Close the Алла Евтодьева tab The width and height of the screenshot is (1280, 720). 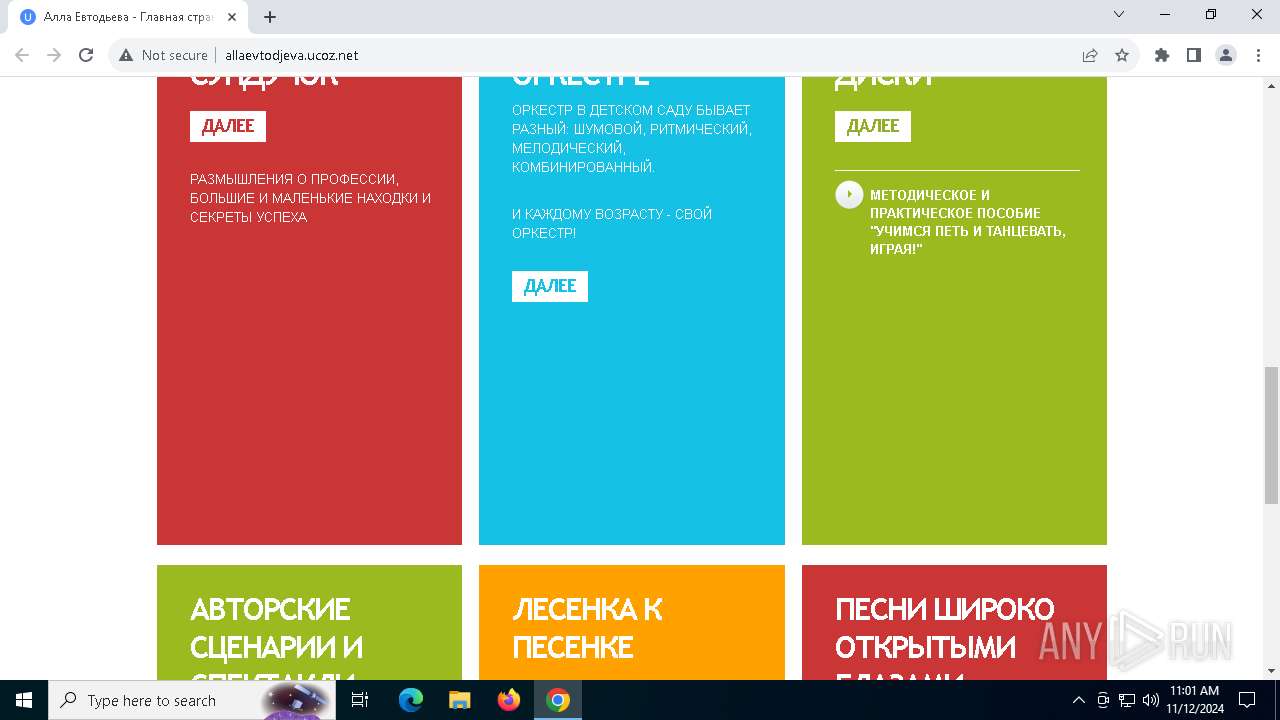(232, 16)
